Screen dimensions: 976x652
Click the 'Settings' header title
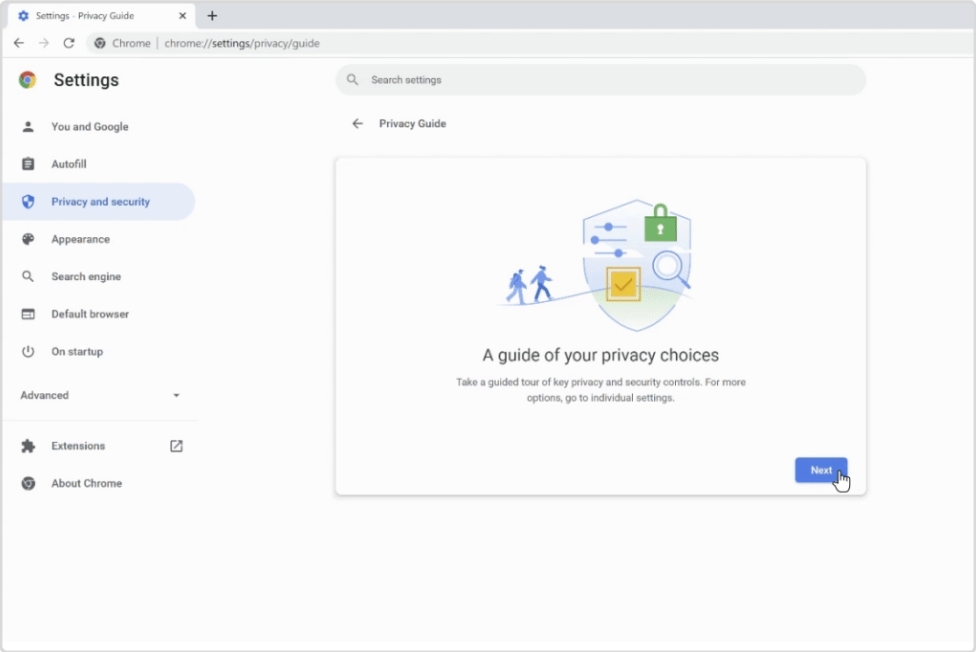(x=86, y=80)
